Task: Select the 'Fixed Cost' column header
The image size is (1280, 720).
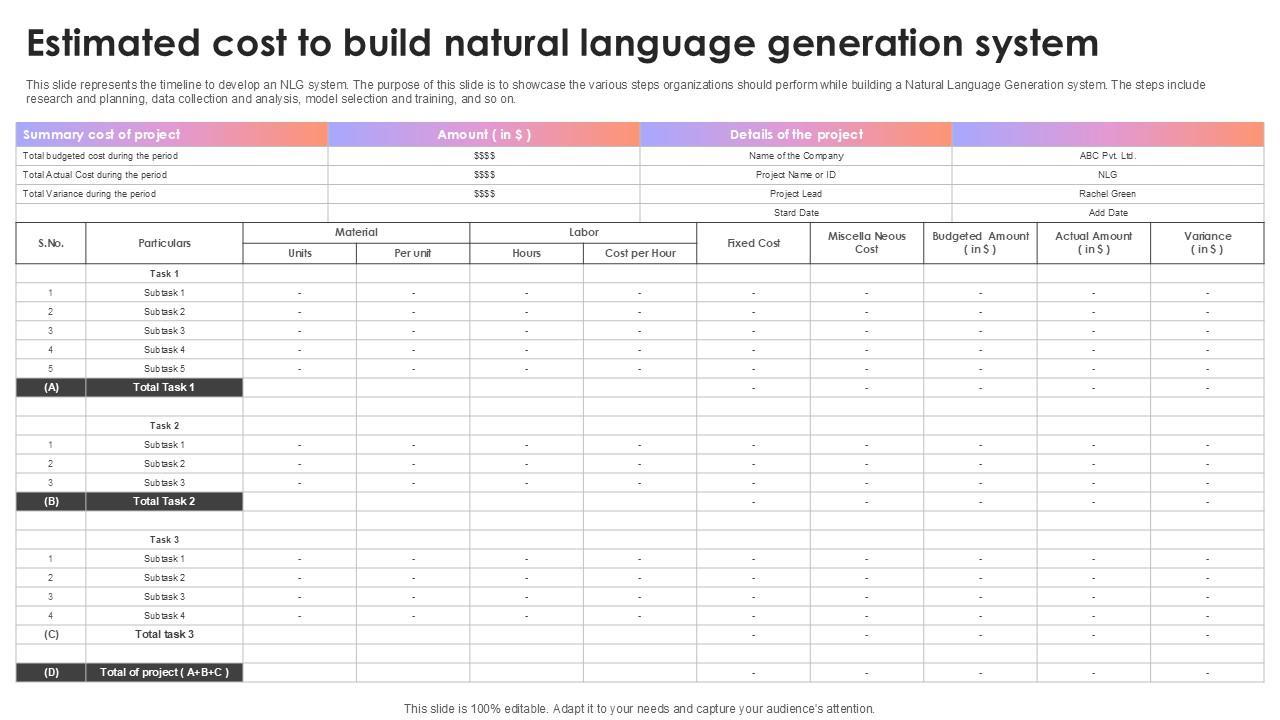Action: [x=753, y=243]
